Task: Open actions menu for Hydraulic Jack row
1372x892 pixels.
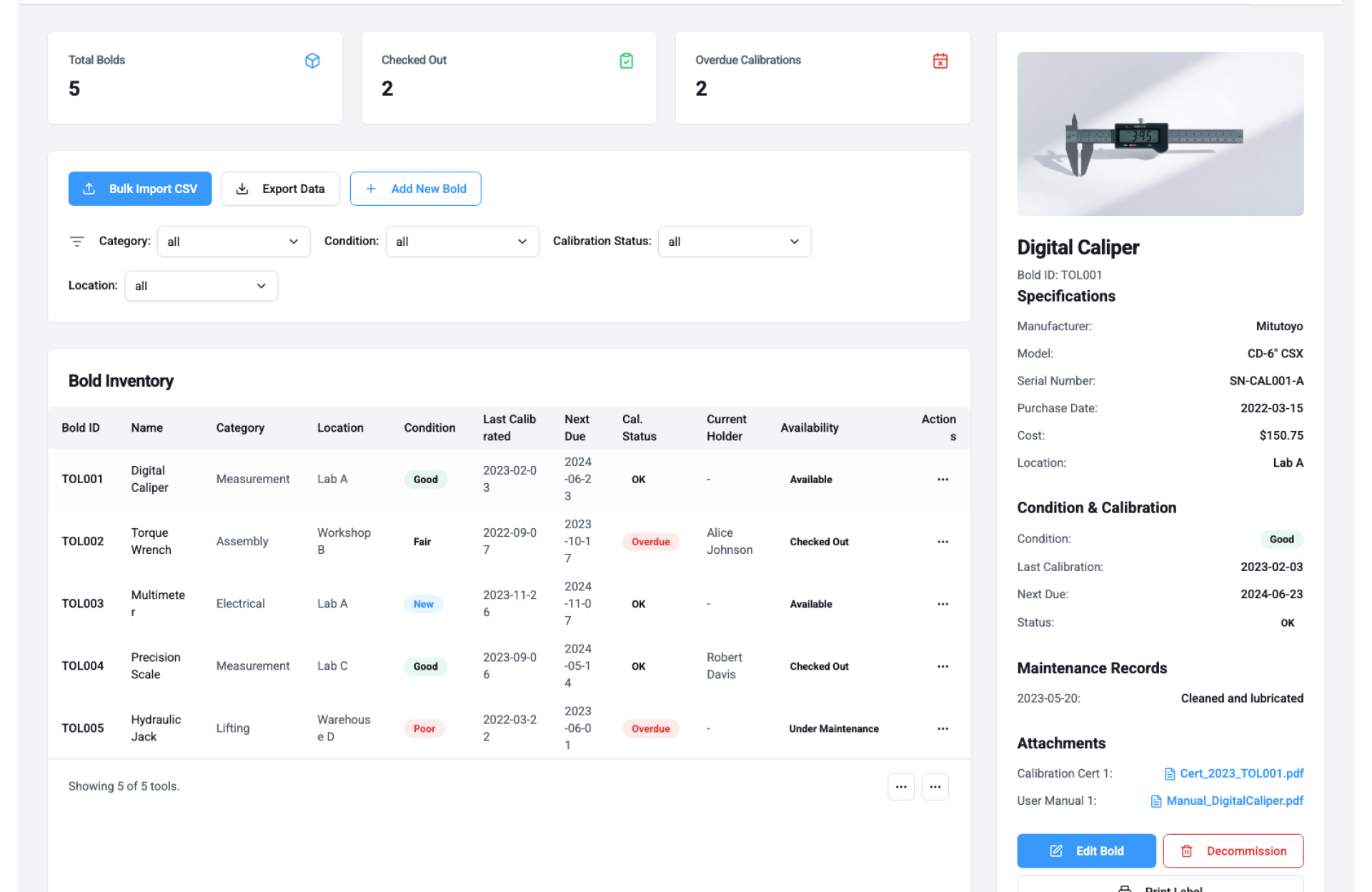Action: point(943,728)
